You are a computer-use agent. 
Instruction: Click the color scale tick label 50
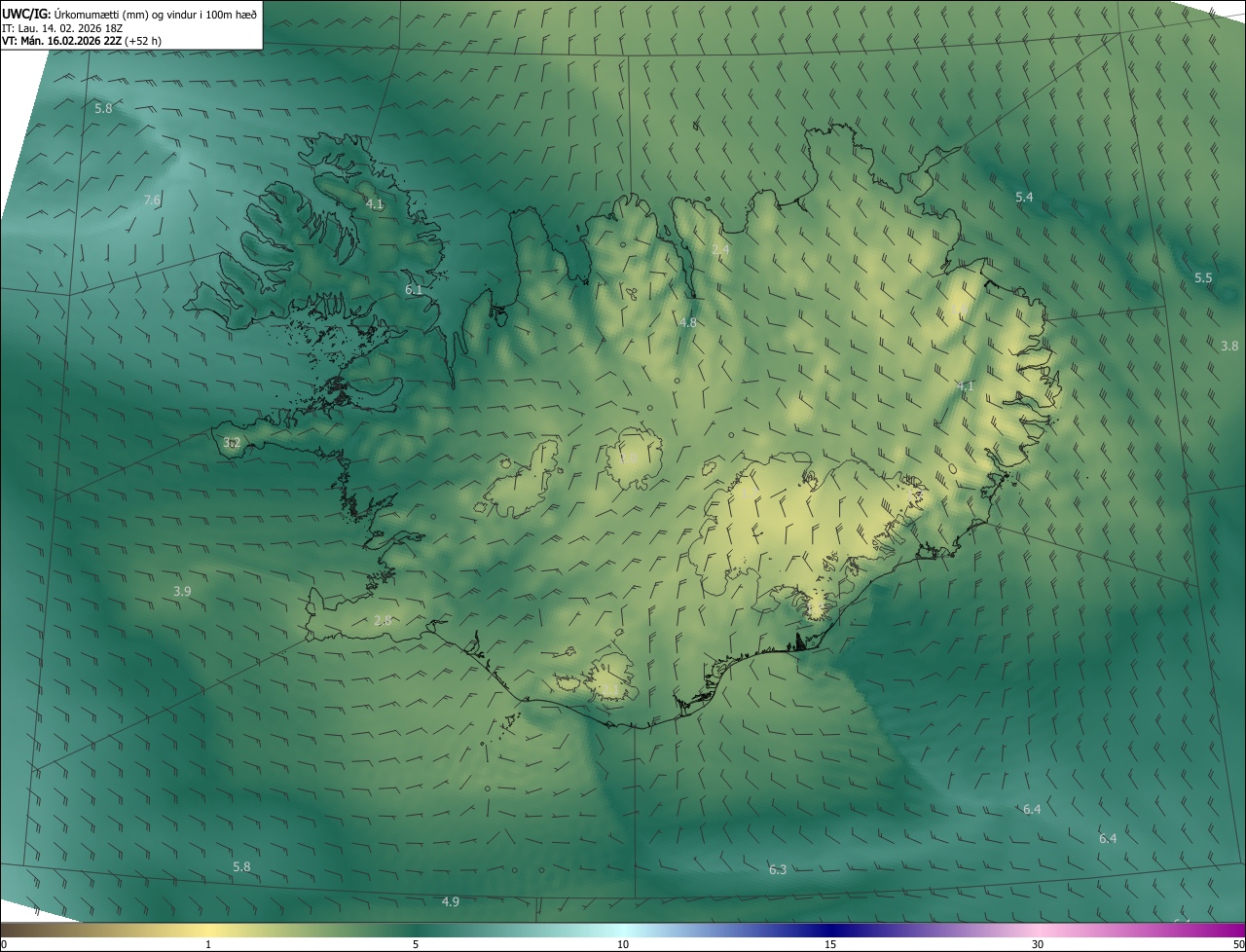coord(1238,944)
